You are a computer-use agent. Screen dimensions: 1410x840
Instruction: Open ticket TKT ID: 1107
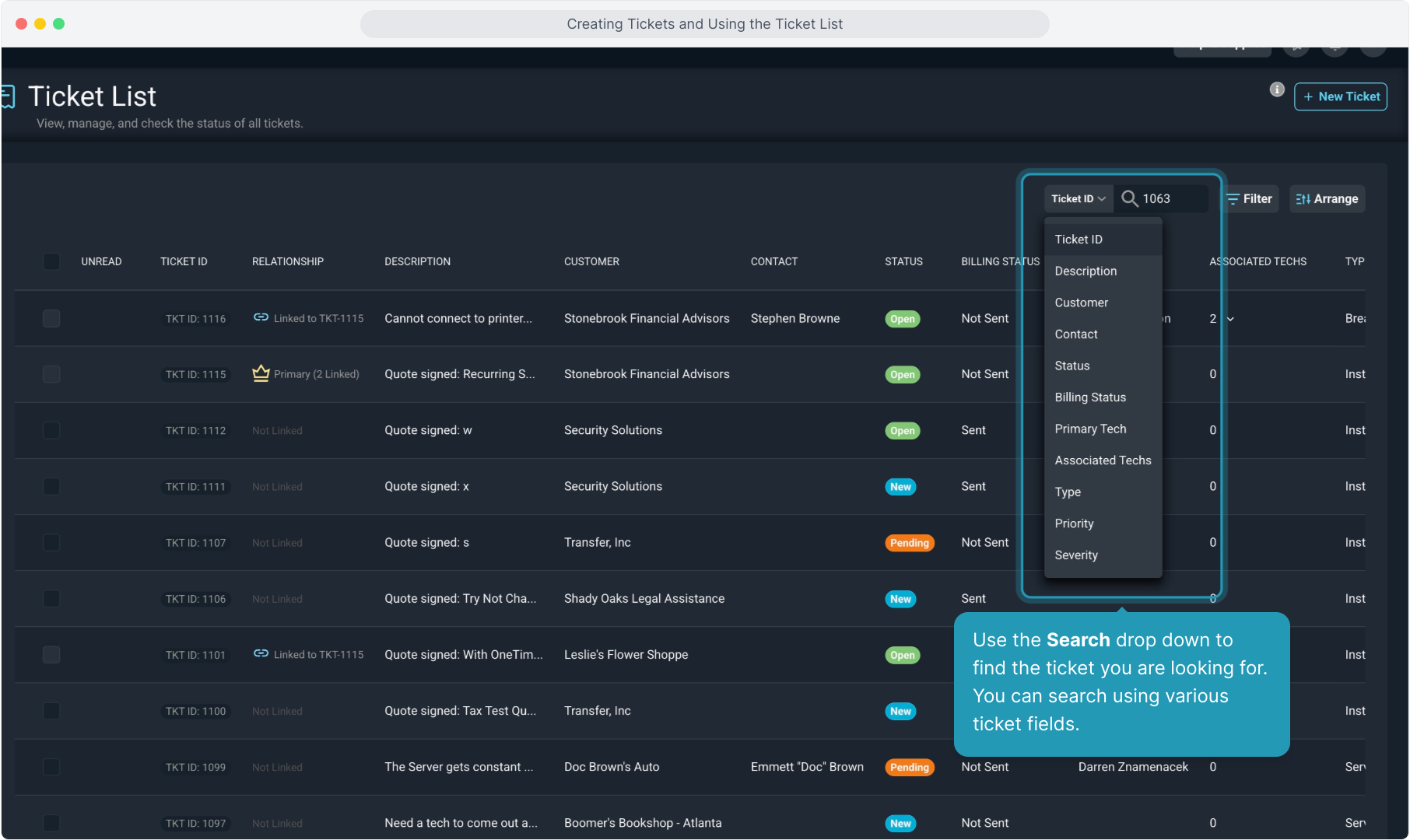[x=195, y=543]
